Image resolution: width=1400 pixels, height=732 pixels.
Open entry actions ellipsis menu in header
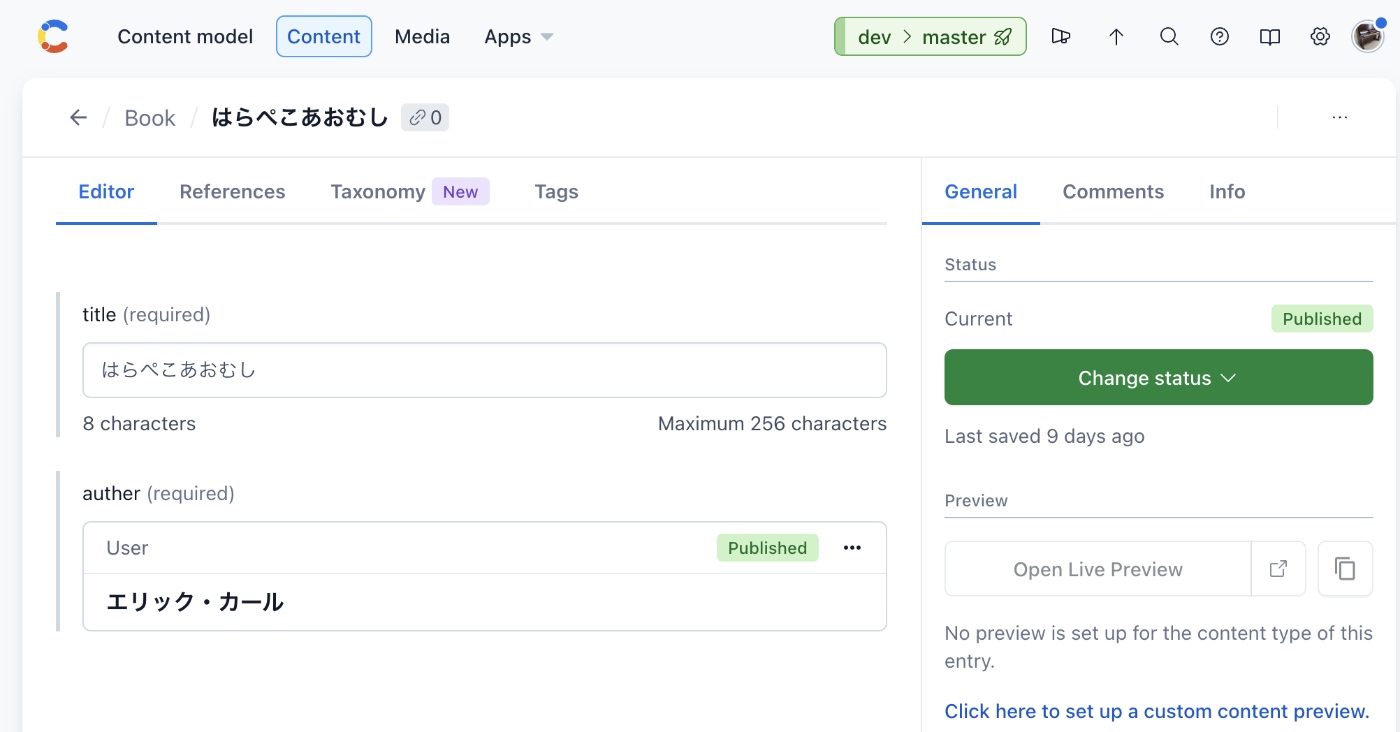tap(1340, 118)
